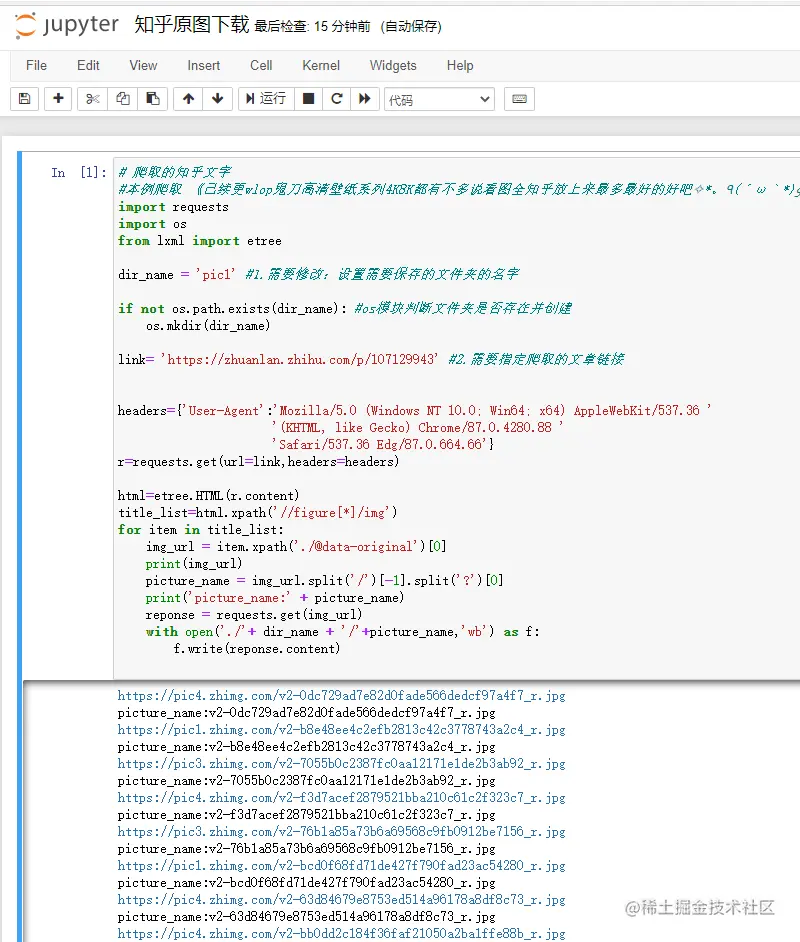Open output link ending f3d7acef2879521bba210c61c2f323c7_r.jpg

(342, 798)
